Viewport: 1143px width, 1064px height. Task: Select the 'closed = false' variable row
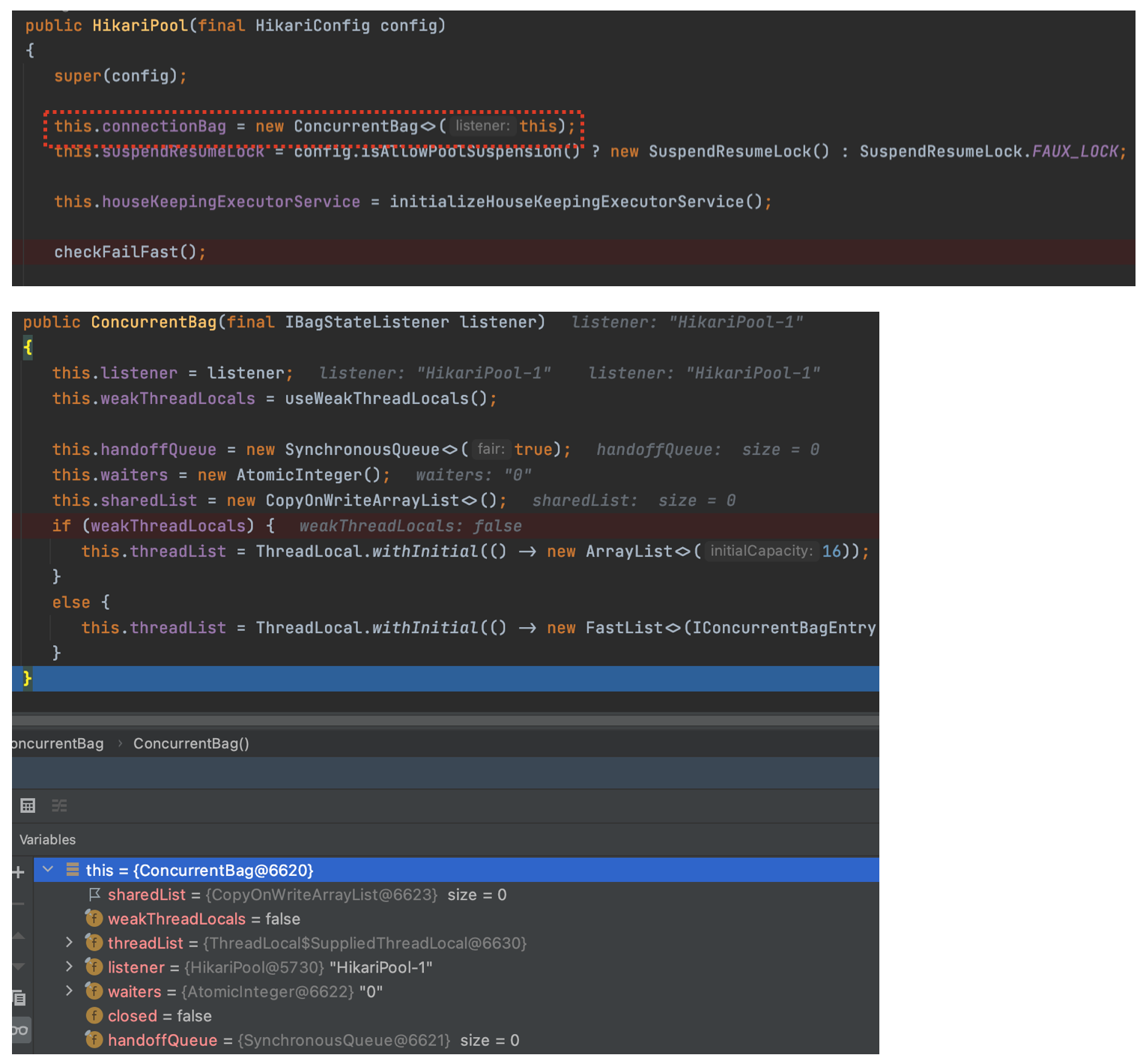click(456, 1016)
